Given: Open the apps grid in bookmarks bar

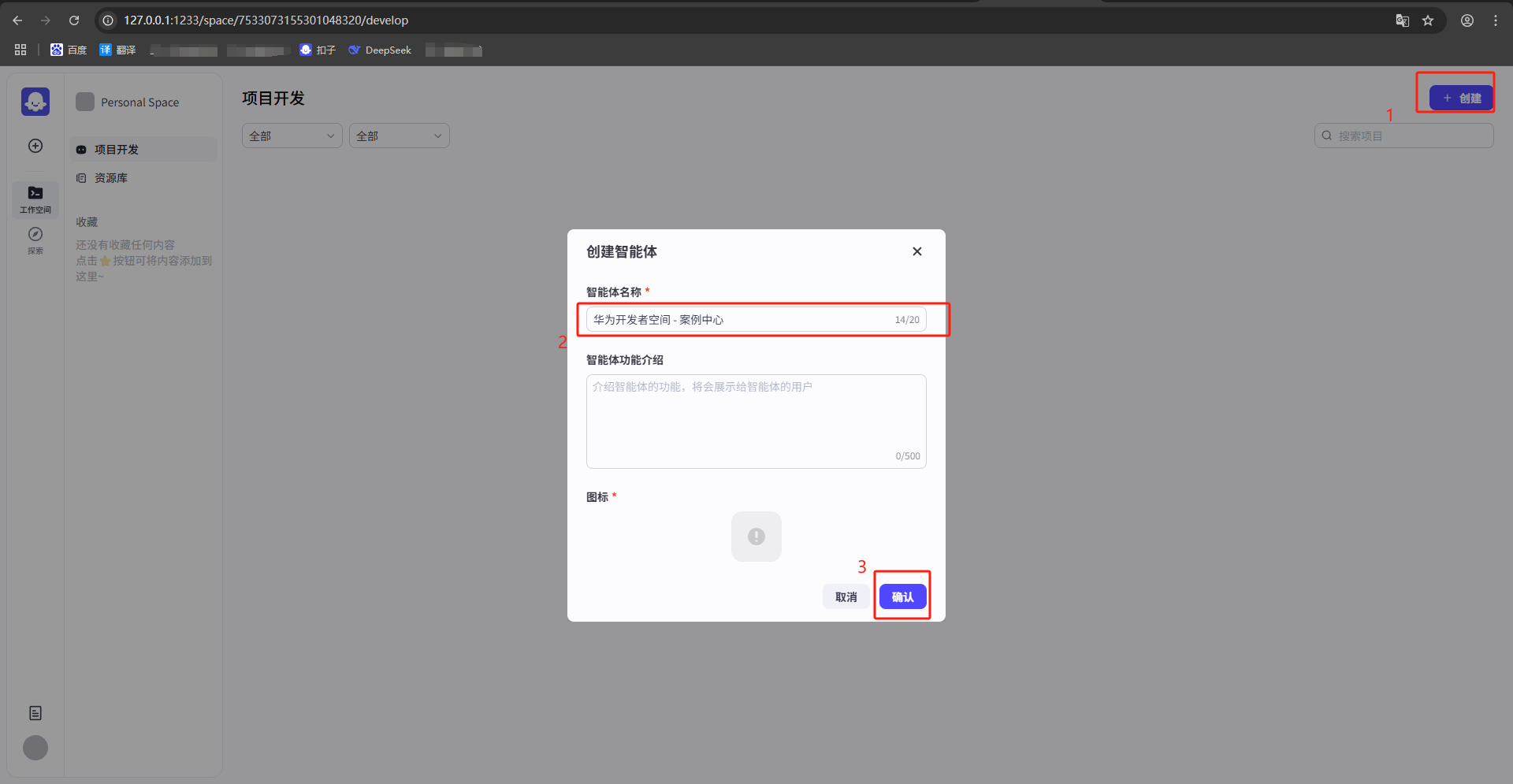Looking at the screenshot, I should pos(20,50).
